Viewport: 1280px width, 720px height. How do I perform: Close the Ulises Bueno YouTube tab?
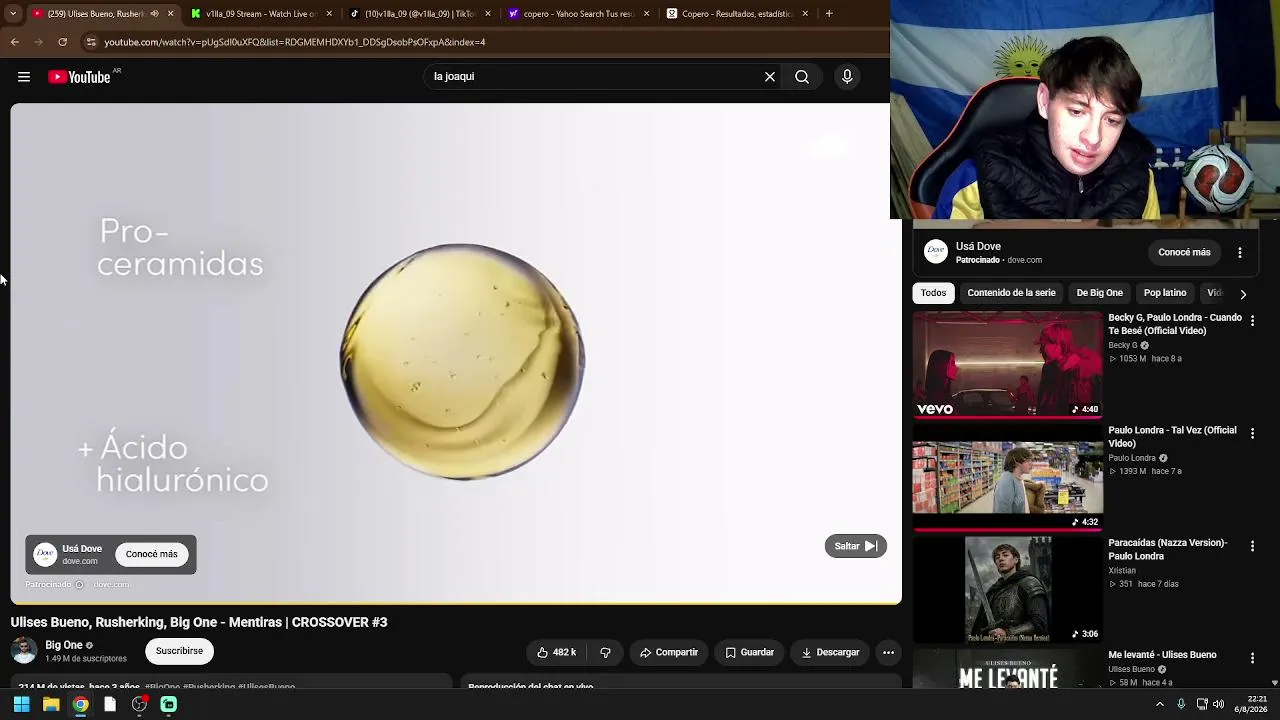tap(170, 14)
